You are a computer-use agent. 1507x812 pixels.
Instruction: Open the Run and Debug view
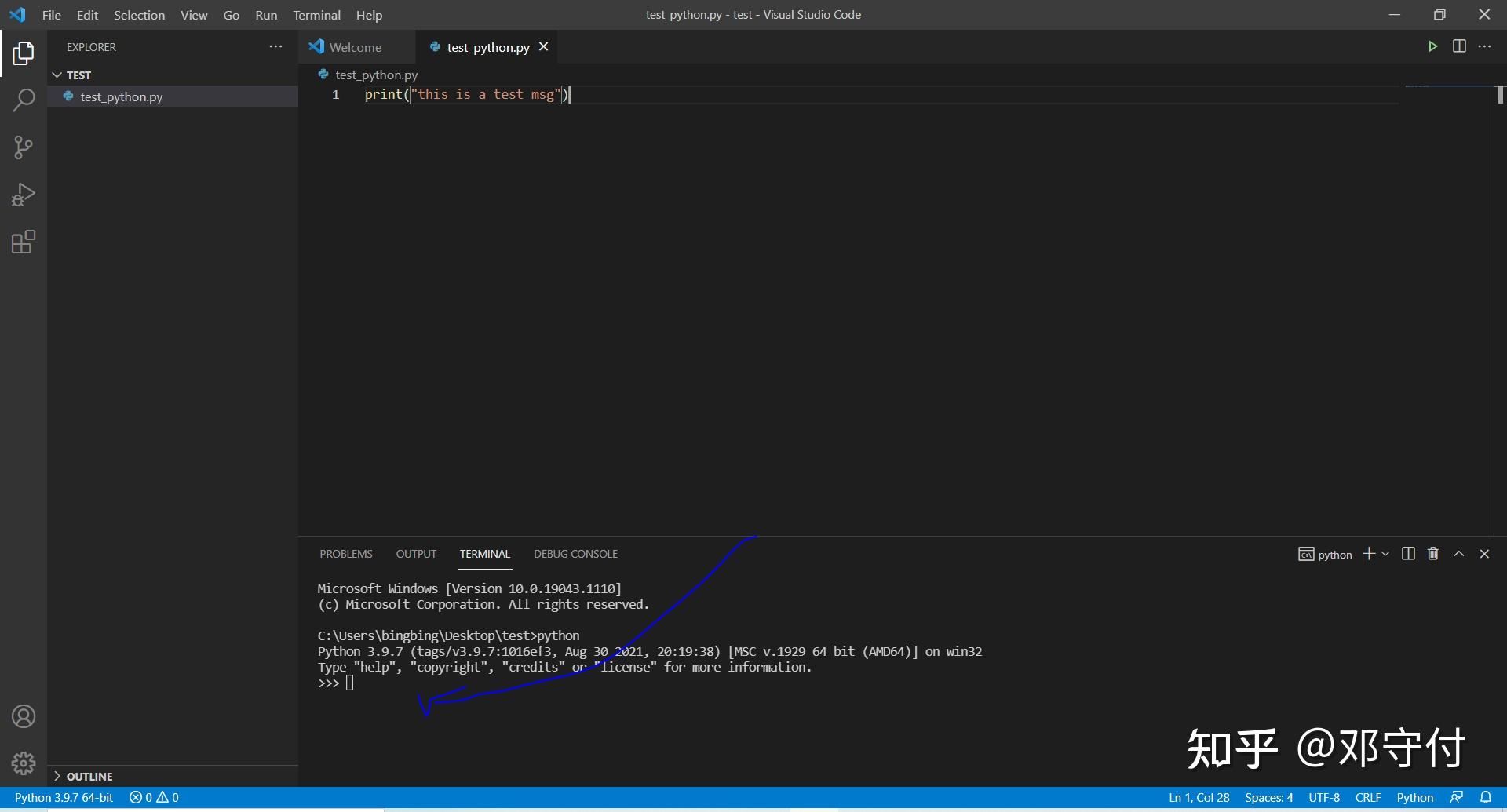[24, 195]
